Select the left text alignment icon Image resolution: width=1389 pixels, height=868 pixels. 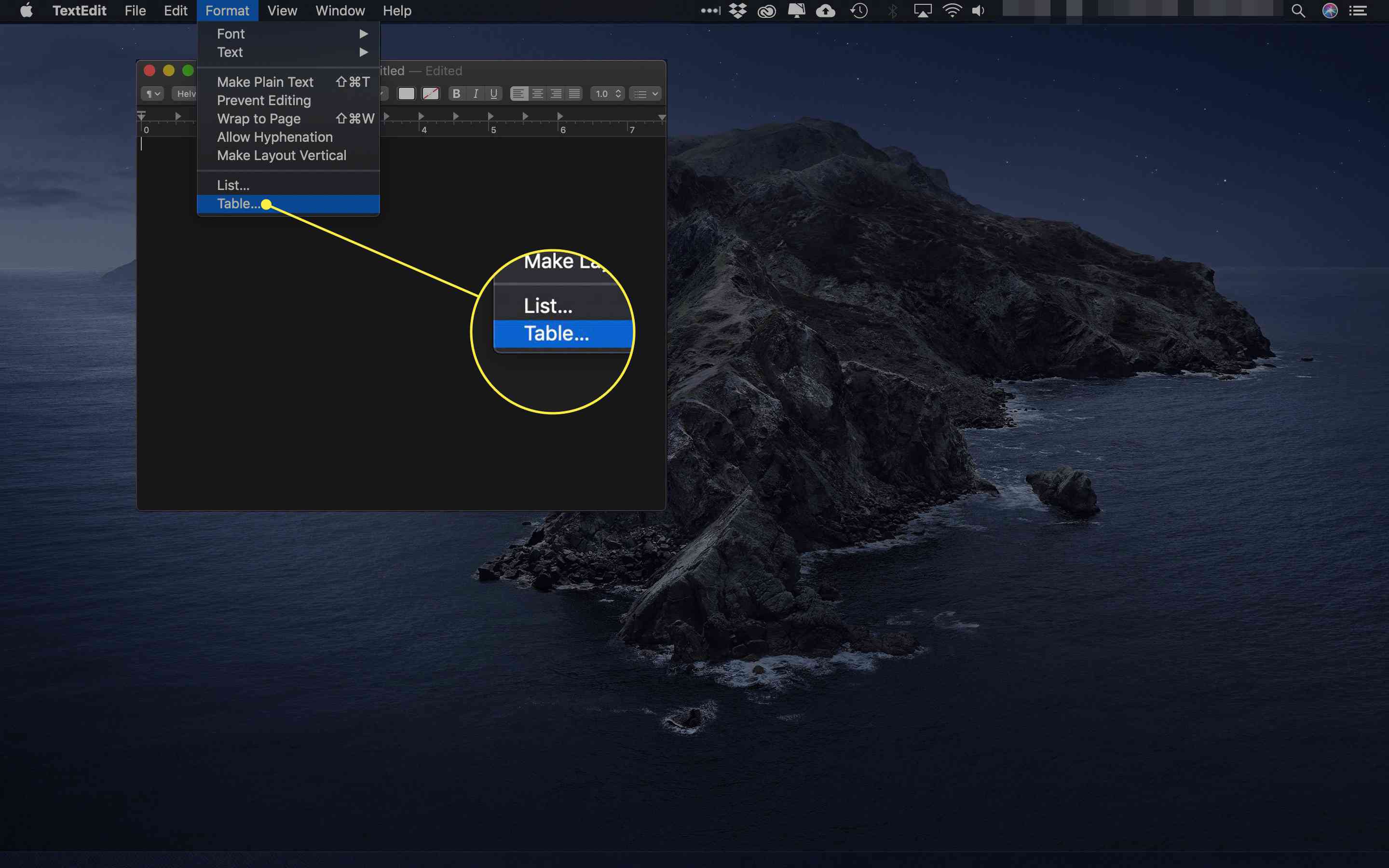519,94
